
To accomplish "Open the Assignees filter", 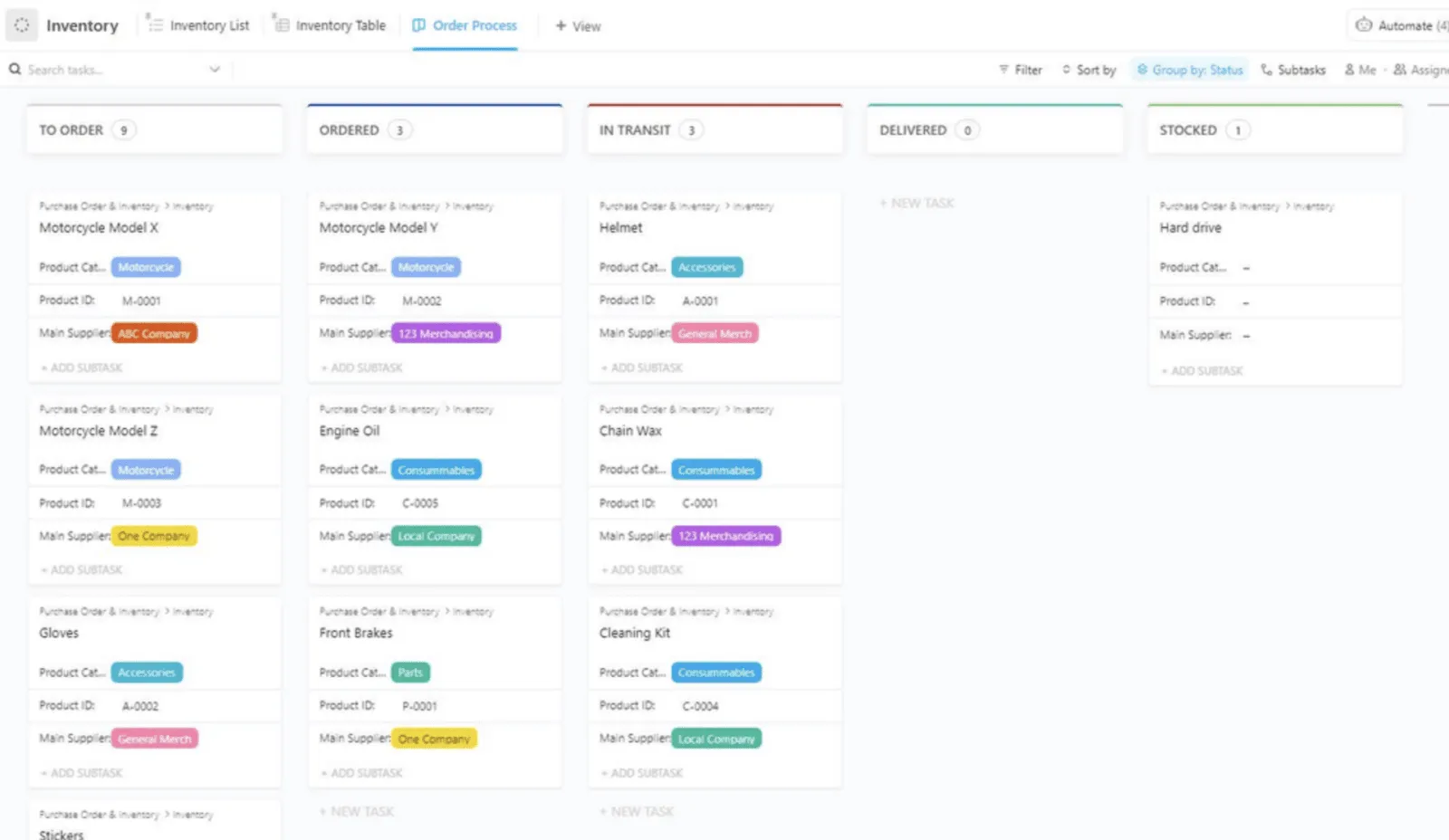I will (x=1421, y=70).
